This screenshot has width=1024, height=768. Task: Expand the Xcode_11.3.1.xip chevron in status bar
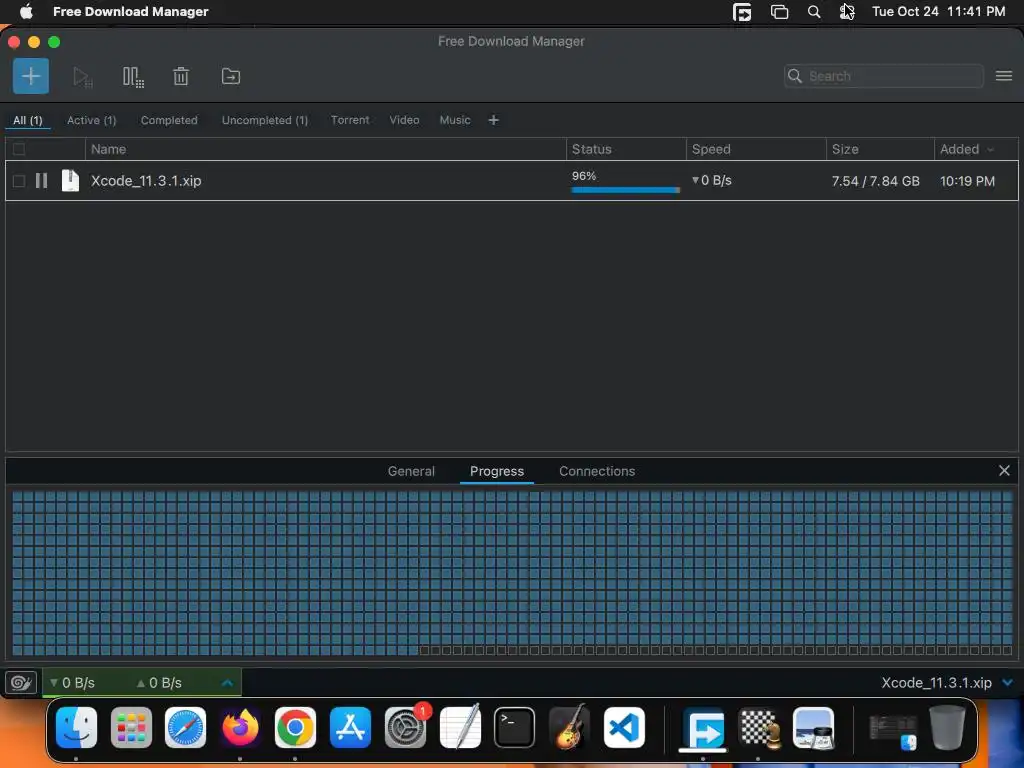pyautogui.click(x=1008, y=683)
